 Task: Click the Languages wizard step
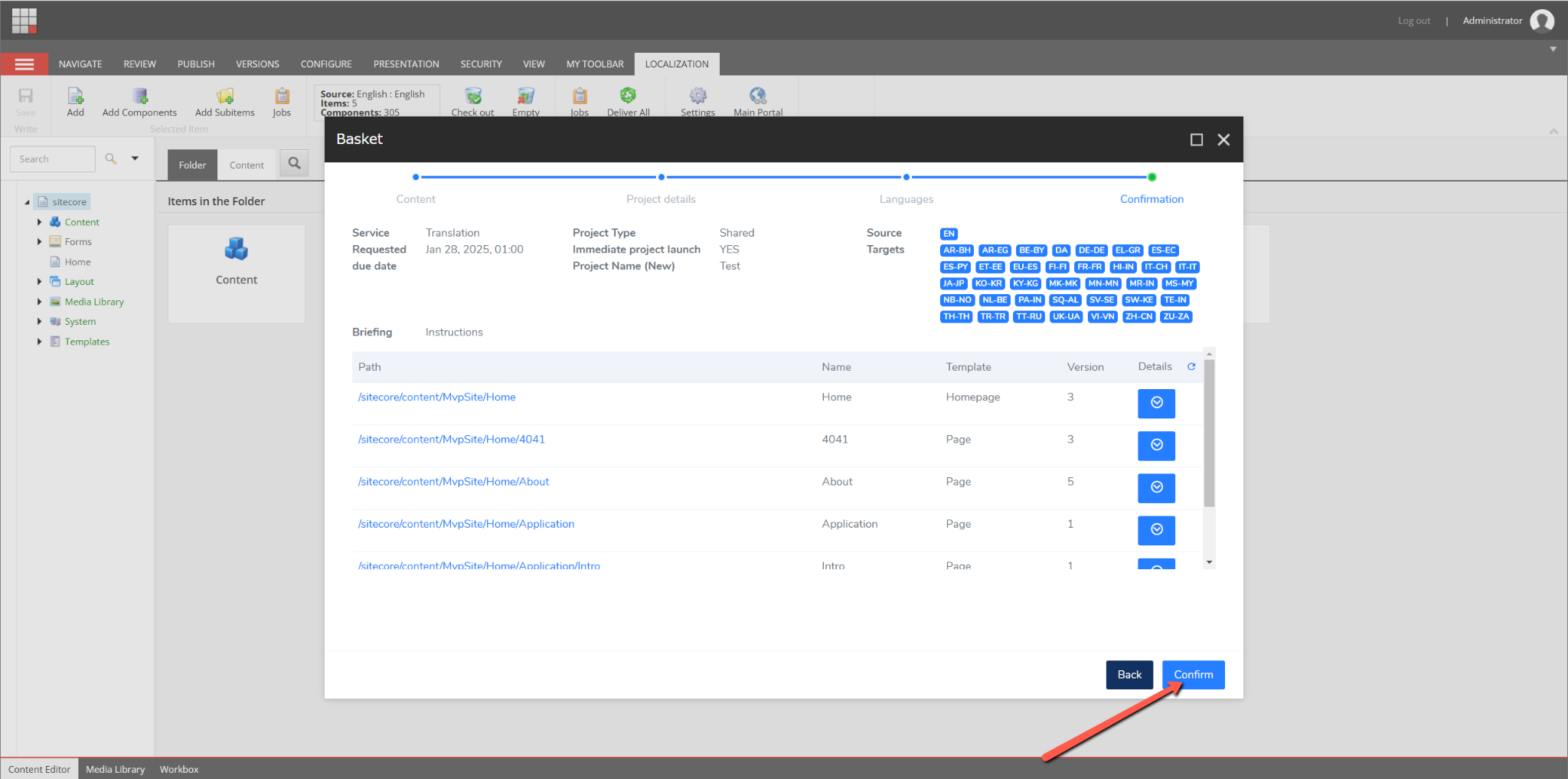[x=906, y=199]
